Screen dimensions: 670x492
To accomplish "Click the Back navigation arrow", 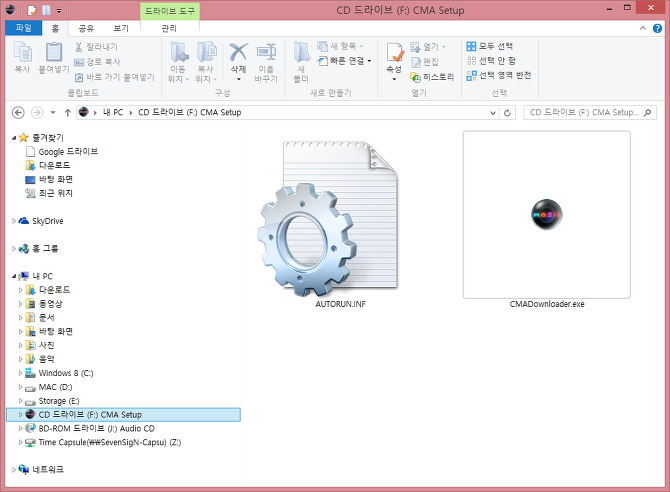I will click(18, 112).
